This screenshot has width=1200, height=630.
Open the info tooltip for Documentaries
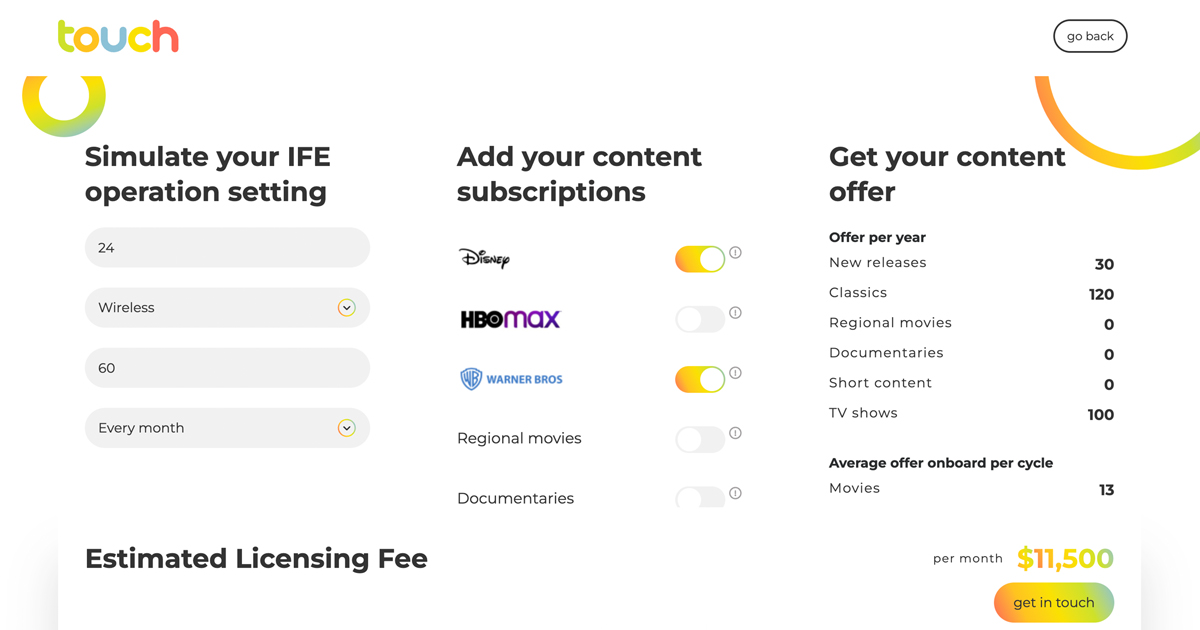click(x=735, y=493)
